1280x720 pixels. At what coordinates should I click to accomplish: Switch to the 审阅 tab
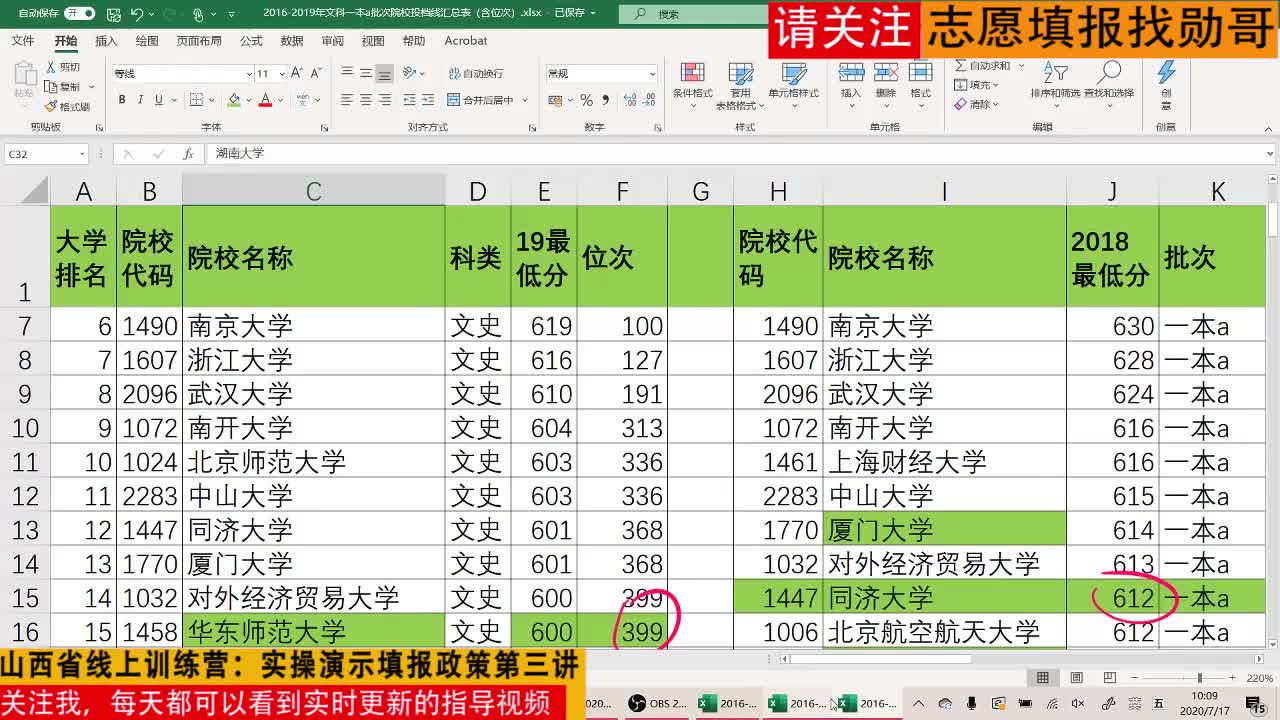[332, 41]
